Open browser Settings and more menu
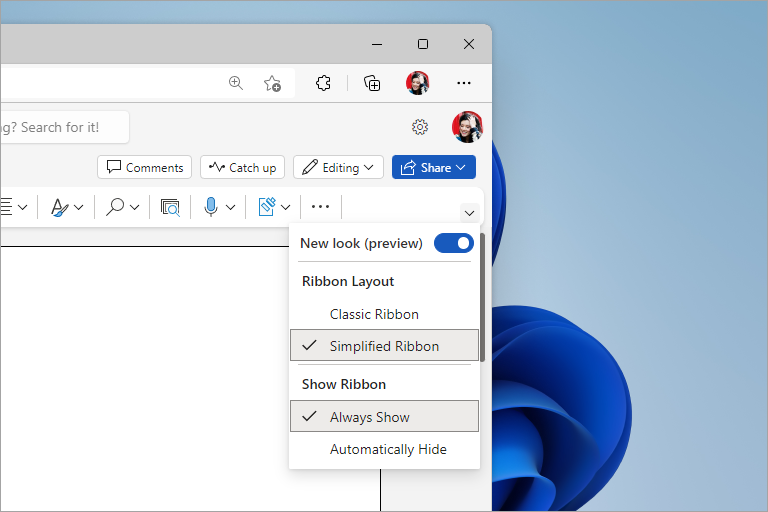 [x=464, y=83]
